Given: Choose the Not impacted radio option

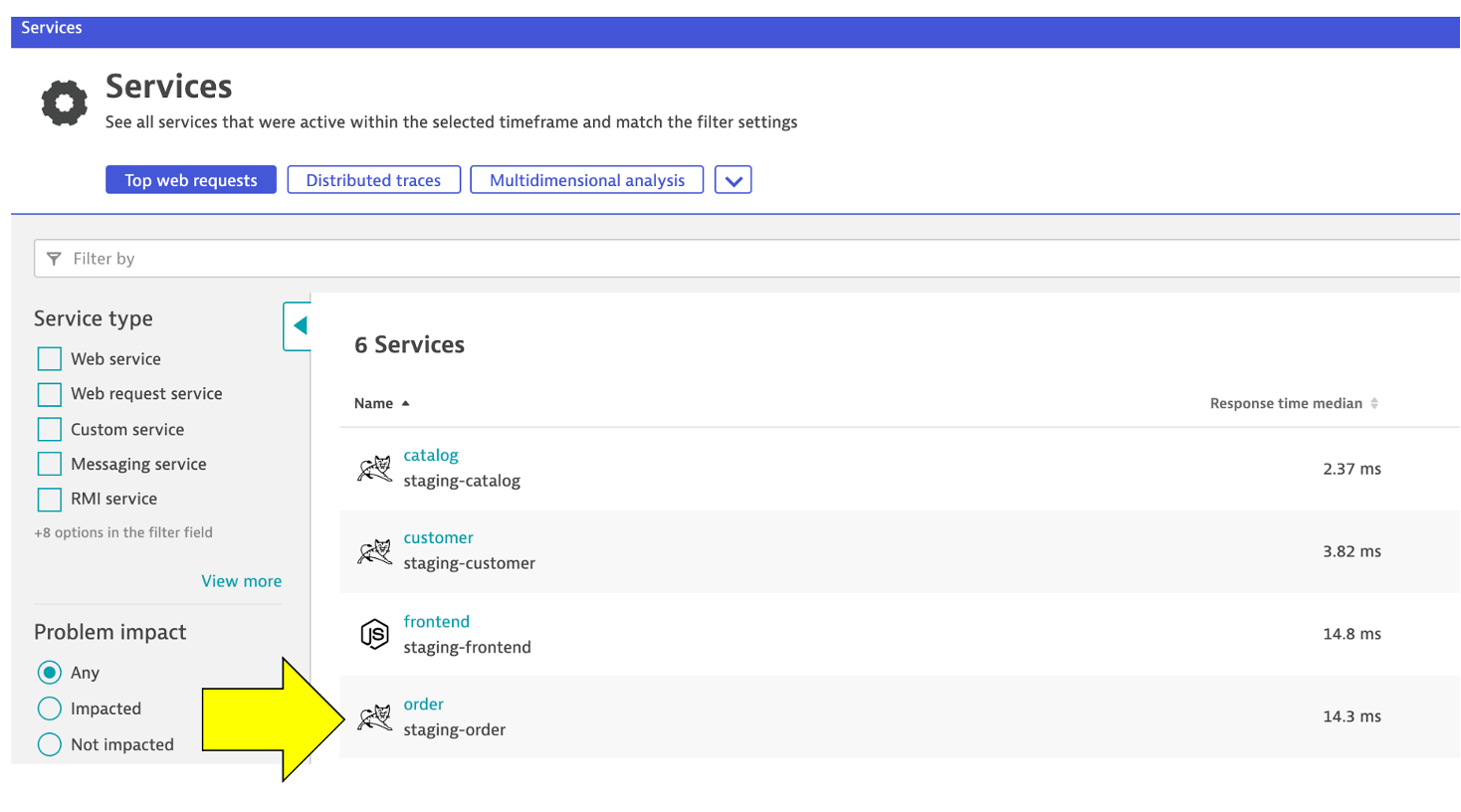Looking at the screenshot, I should coord(49,744).
